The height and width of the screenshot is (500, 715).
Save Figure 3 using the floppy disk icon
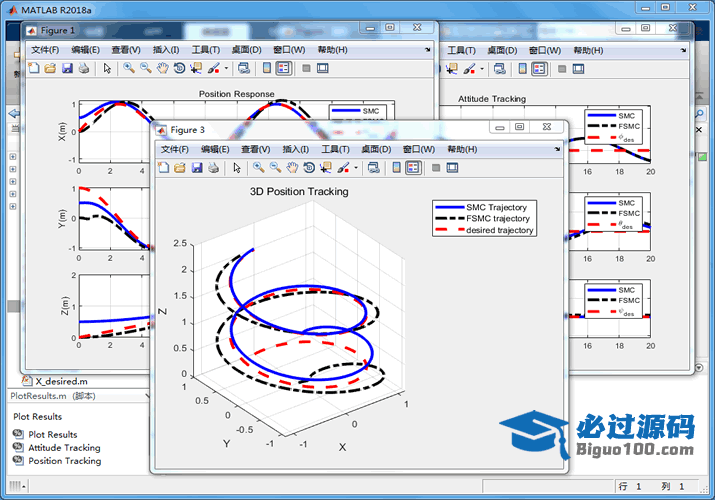(197, 168)
